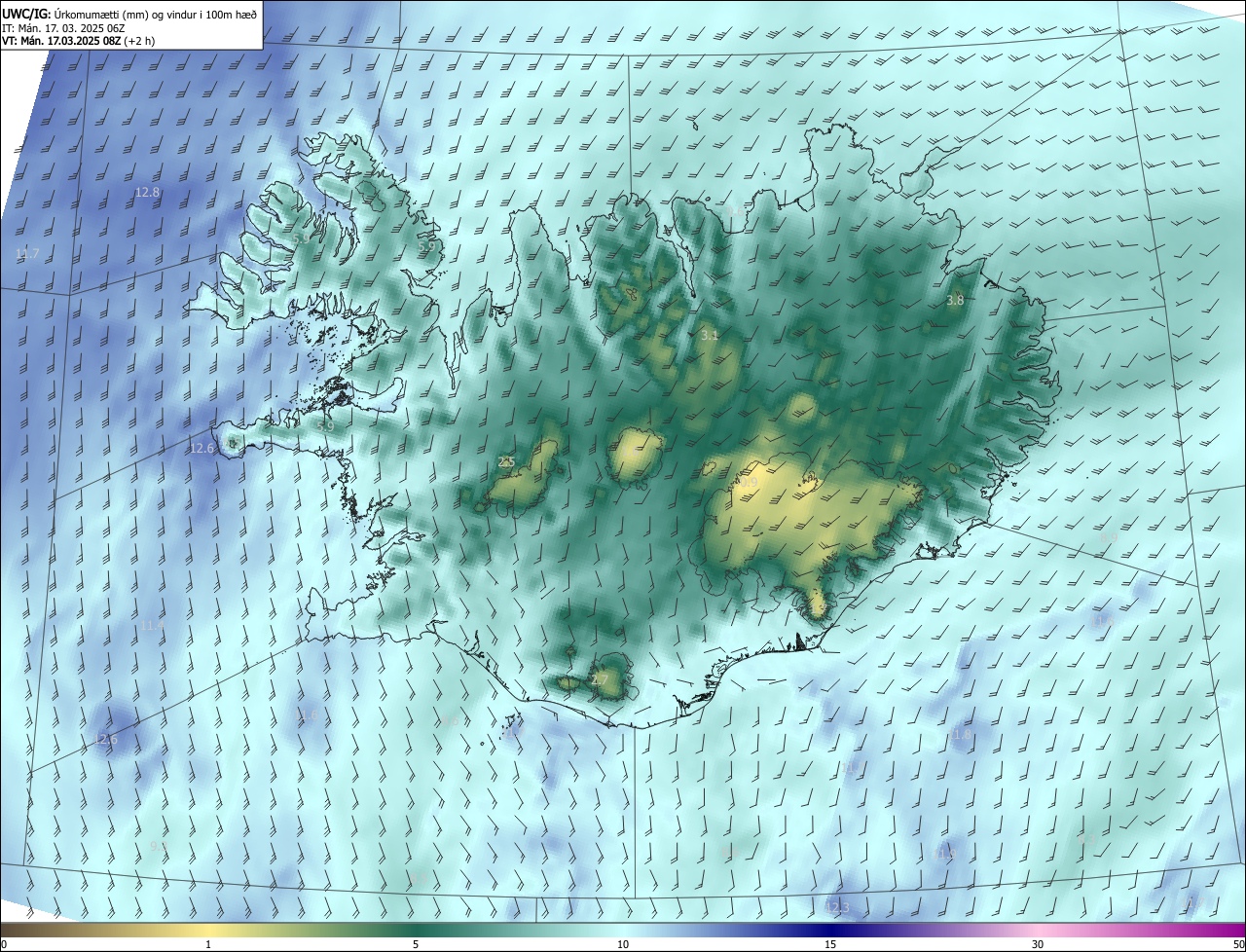Click the 15 tick label on the color scale
Image resolution: width=1246 pixels, height=952 pixels.
point(830,944)
